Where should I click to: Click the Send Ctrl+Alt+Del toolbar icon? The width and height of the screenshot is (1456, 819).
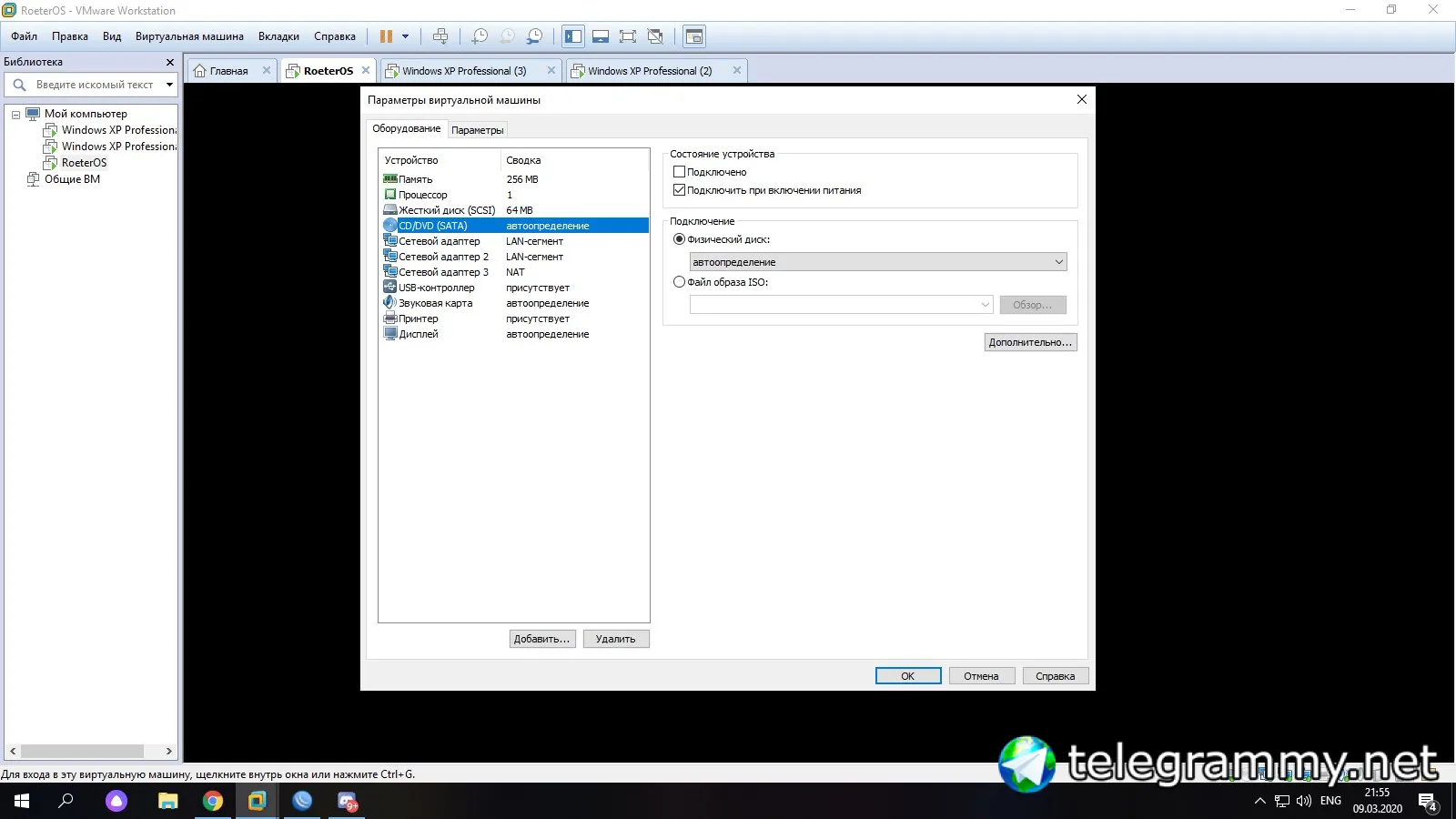tap(440, 36)
